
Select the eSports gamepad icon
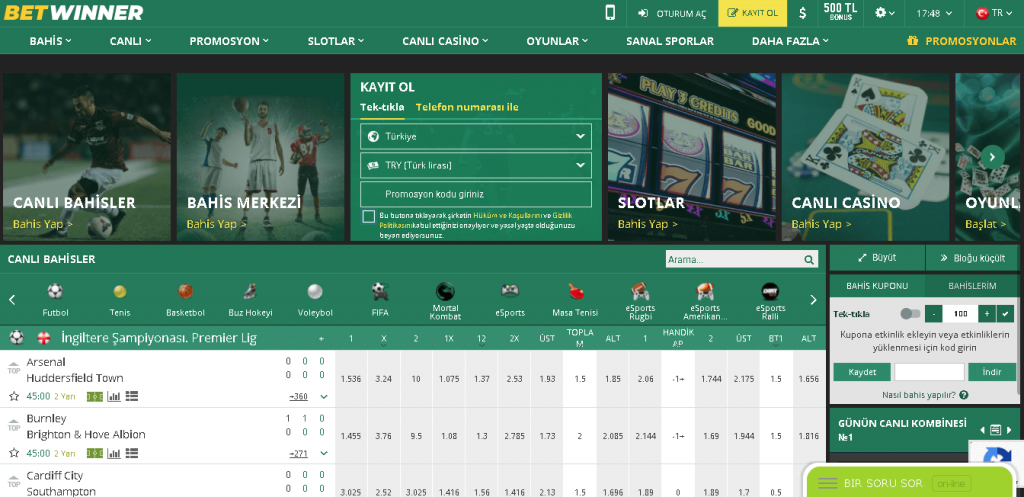pyautogui.click(x=510, y=291)
